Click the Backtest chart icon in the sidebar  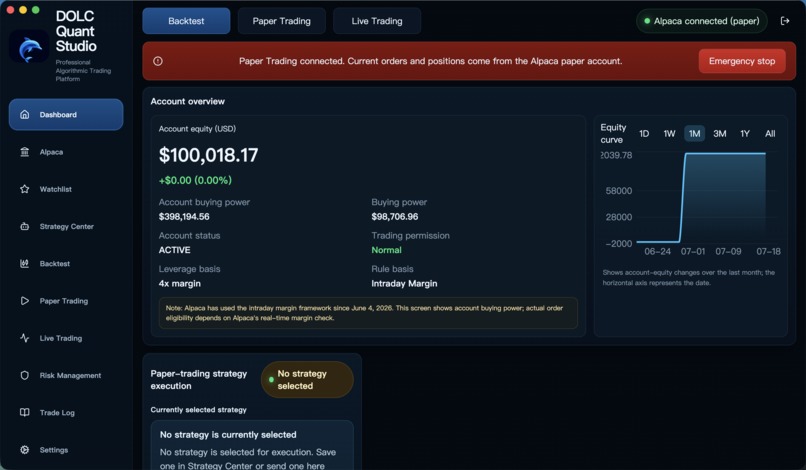(x=24, y=263)
